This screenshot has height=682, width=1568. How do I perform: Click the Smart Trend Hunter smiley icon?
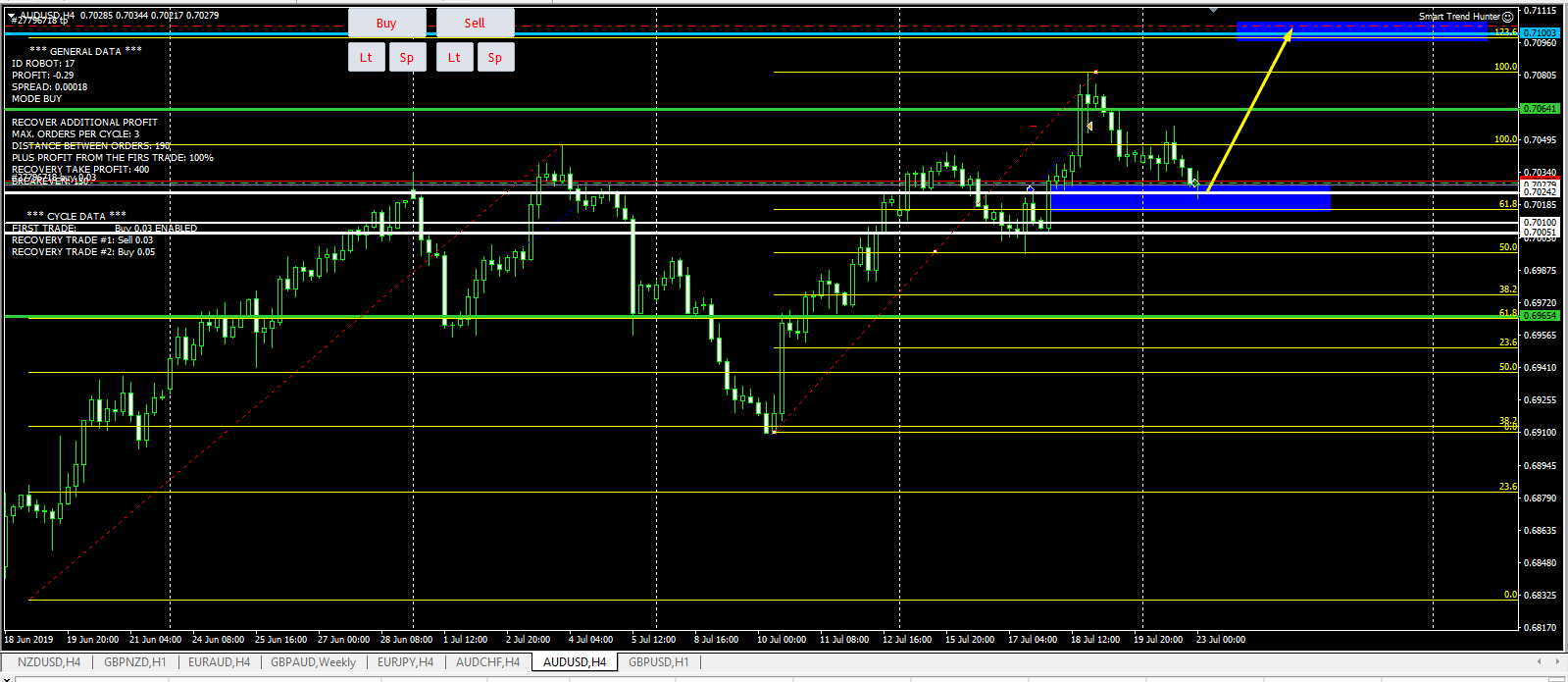(x=1508, y=17)
